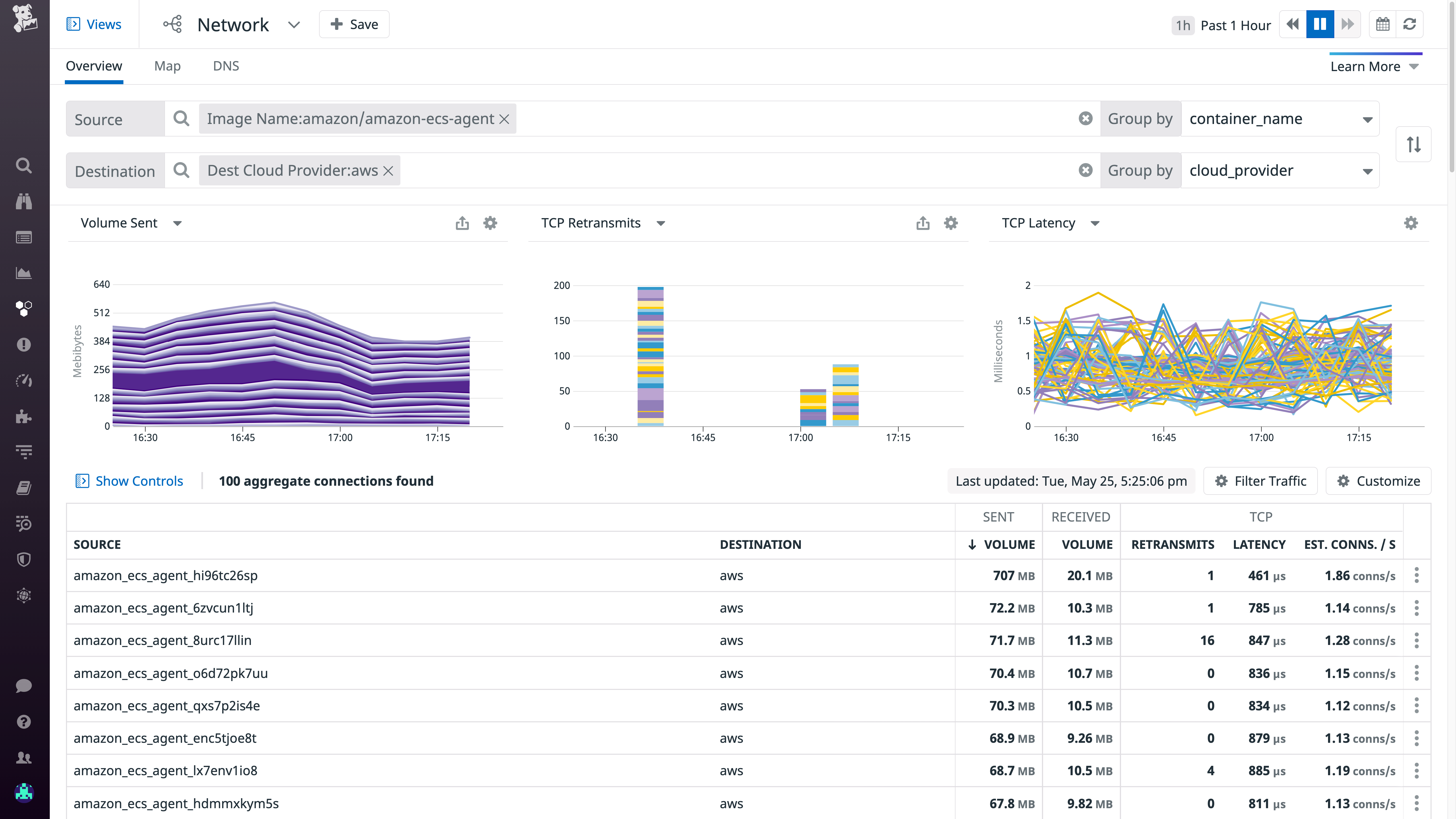Screen dimensions: 1456x819
Task: Export the Volume Sent chart via share icon
Action: pos(462,223)
